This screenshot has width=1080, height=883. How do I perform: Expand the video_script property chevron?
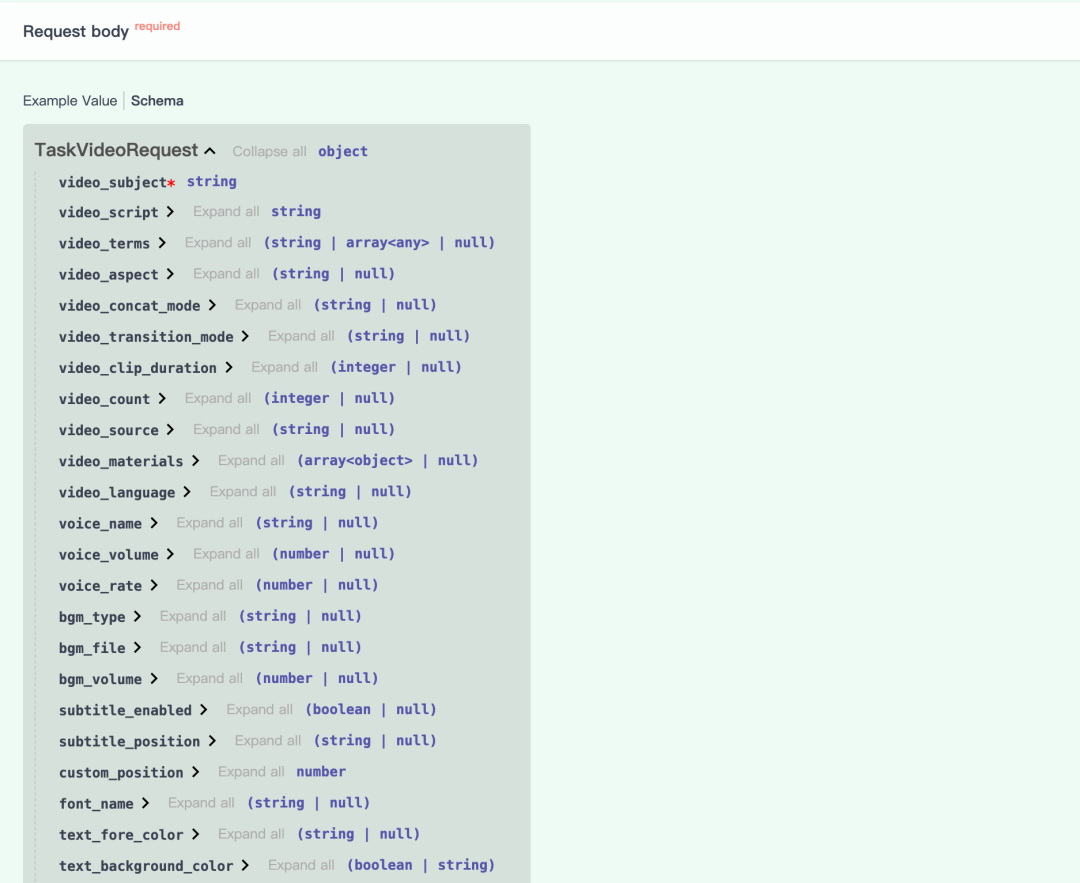point(170,212)
